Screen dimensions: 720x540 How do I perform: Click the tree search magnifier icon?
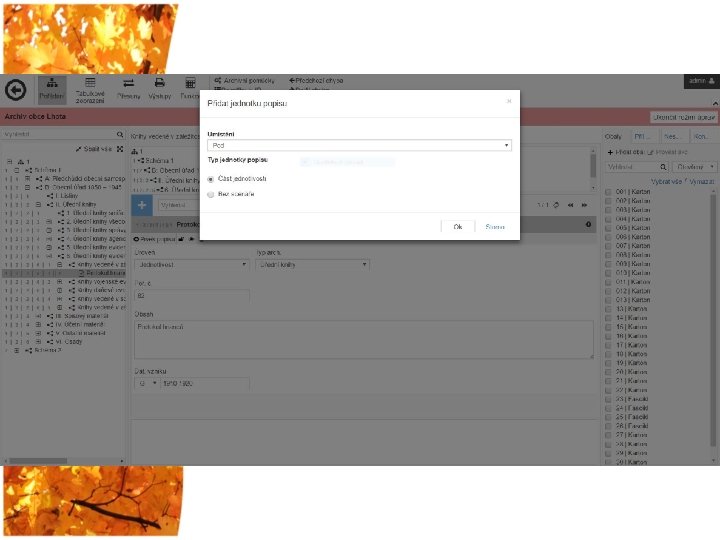120,135
